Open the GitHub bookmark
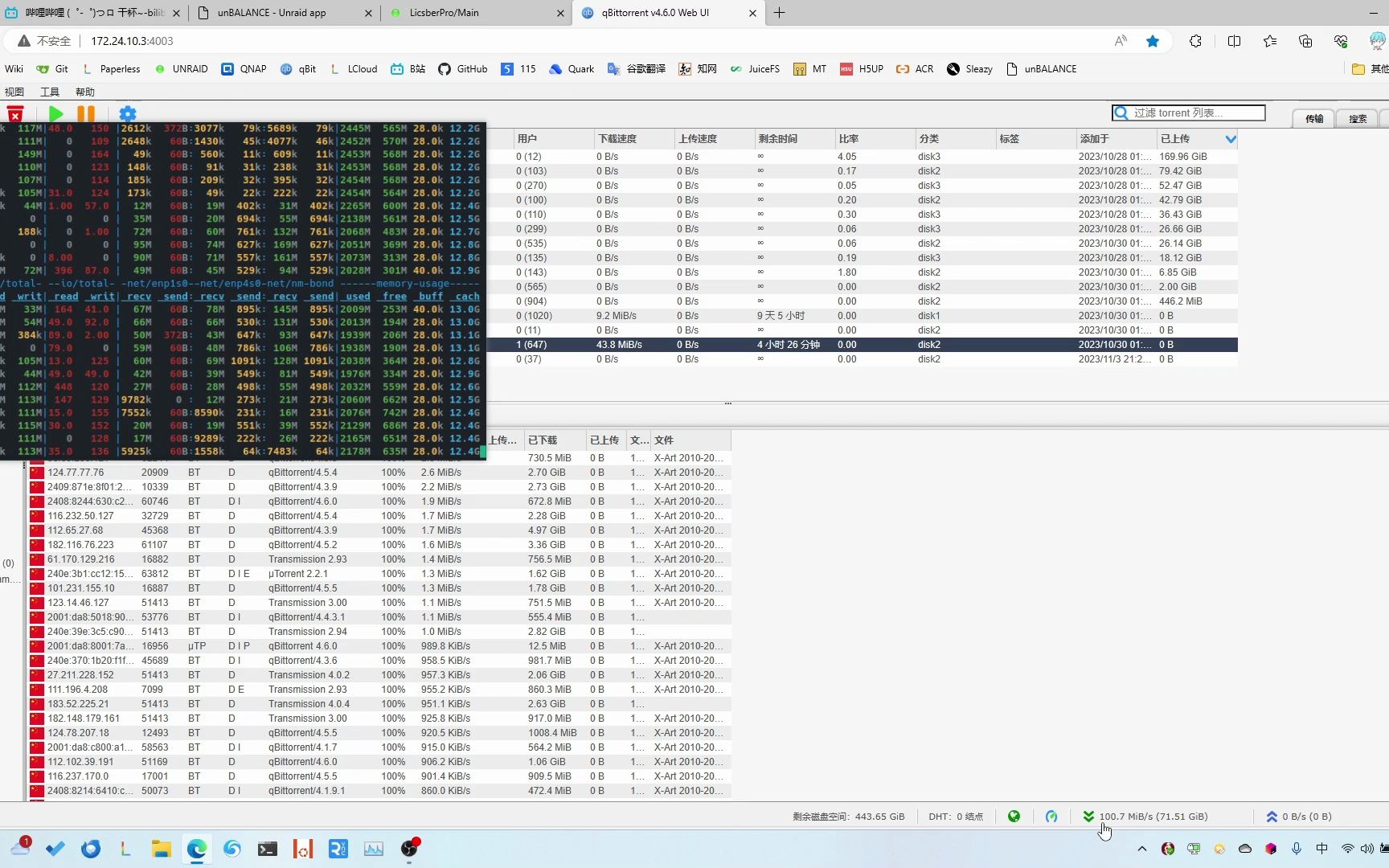1389x868 pixels. 463,69
